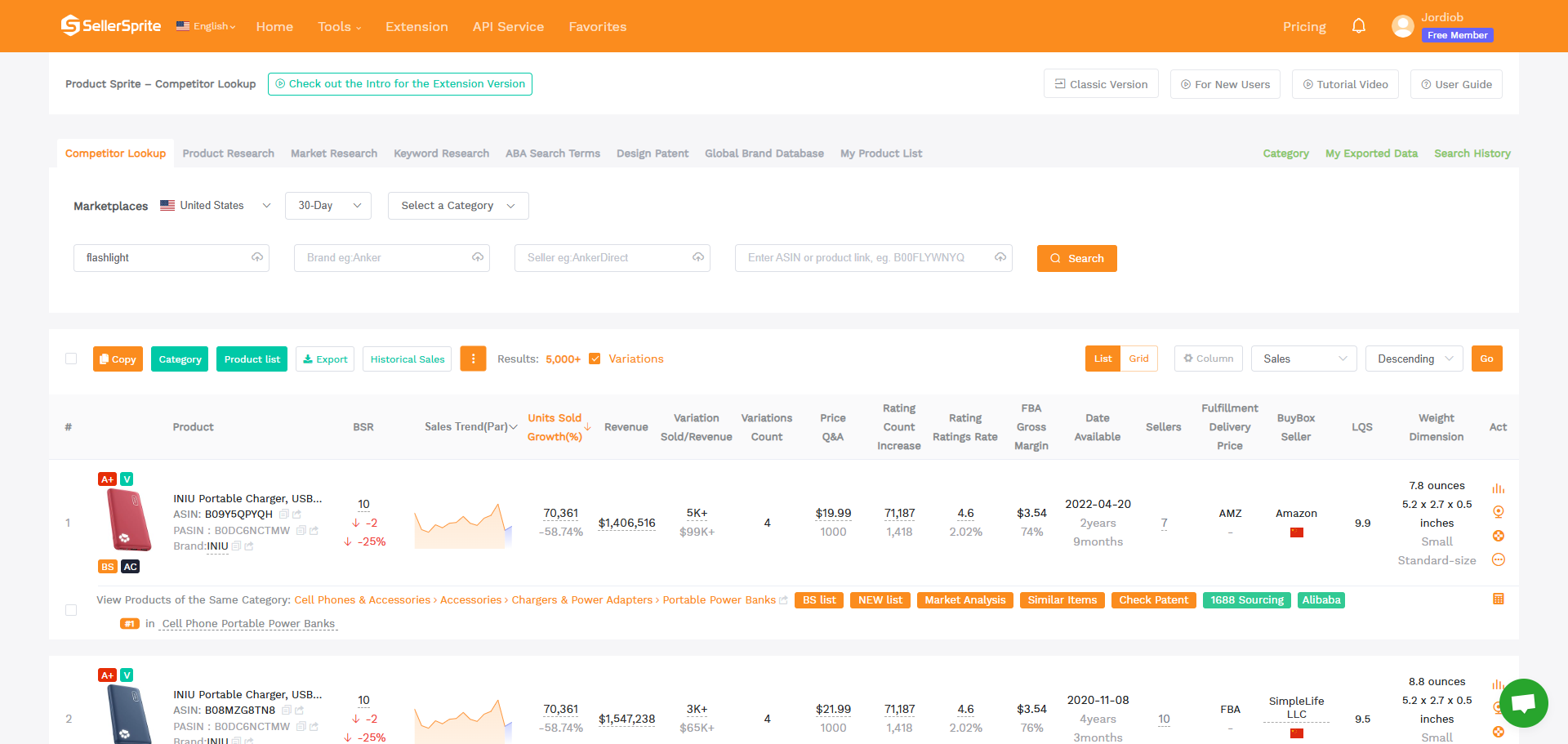Open the ABA Search Terms tab
The image size is (1568, 744).
pyautogui.click(x=553, y=154)
